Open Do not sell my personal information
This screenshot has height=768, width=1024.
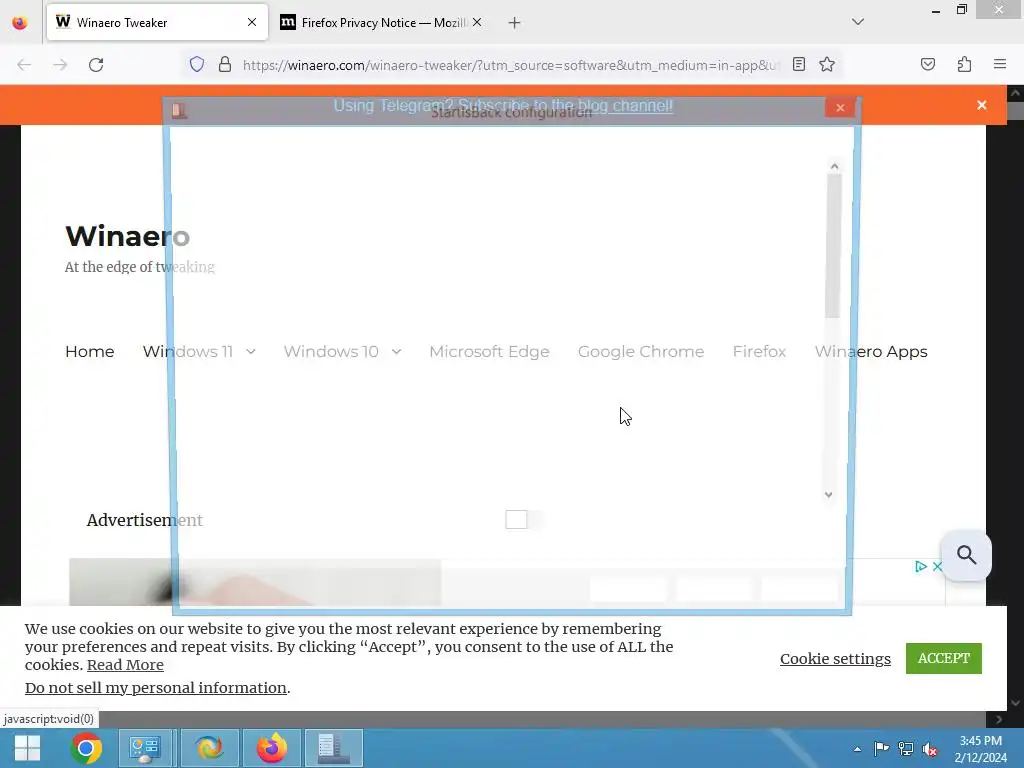pyautogui.click(x=155, y=688)
